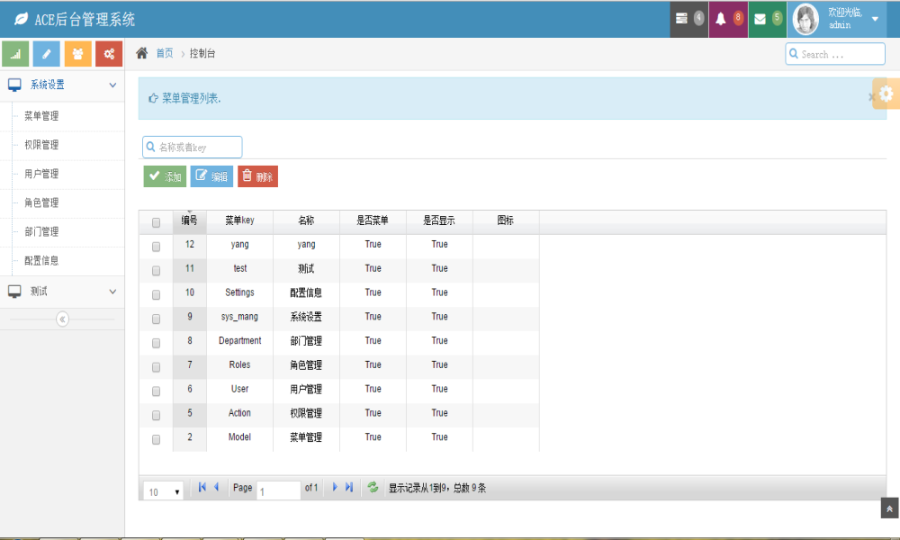The image size is (900, 540).
Task: Select the checkbox for the Department row
Action: click(156, 342)
